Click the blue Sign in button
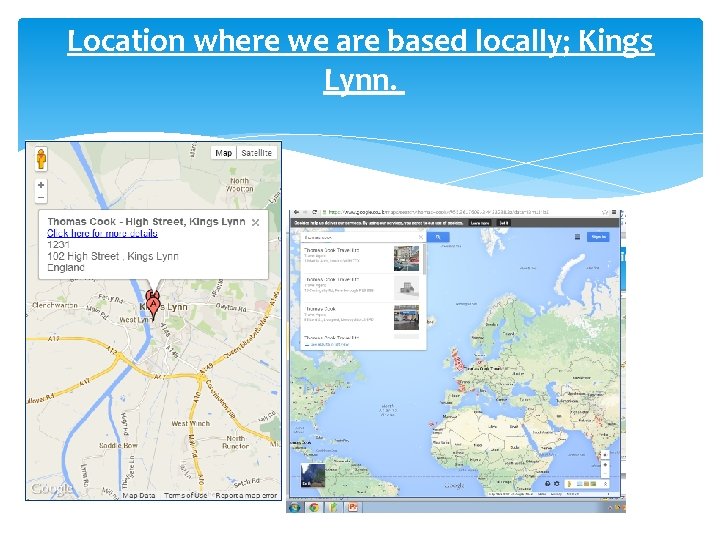720x540 pixels. click(x=598, y=237)
